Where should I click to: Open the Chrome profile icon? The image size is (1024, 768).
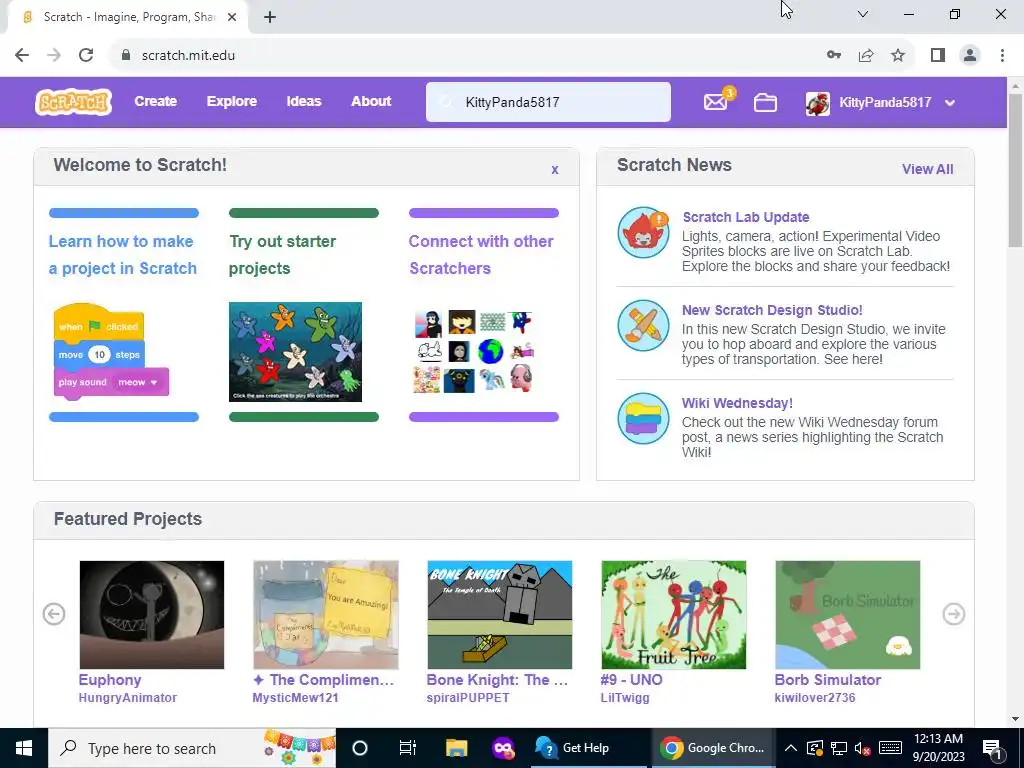(x=970, y=56)
